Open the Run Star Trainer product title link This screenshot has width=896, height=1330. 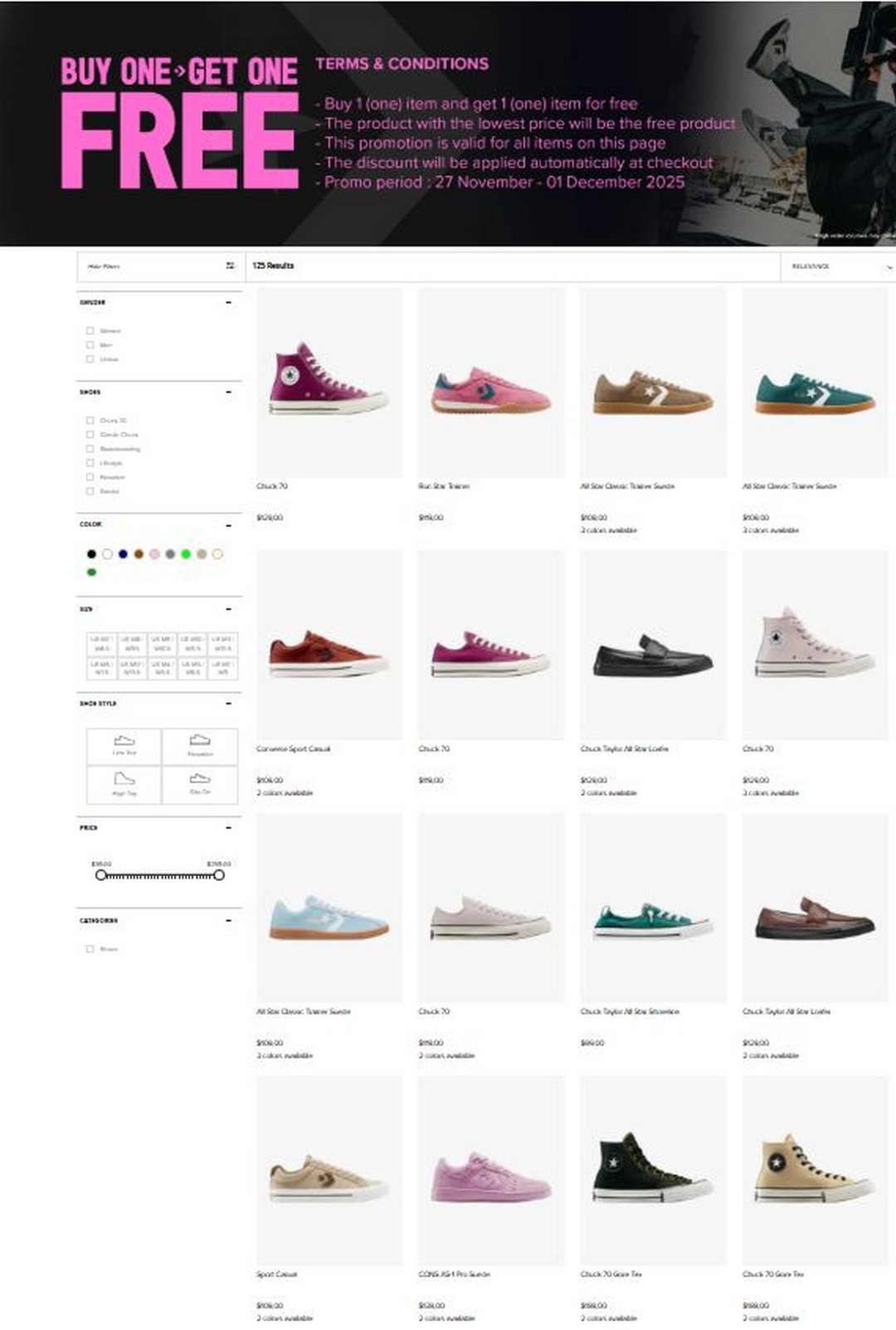(444, 486)
